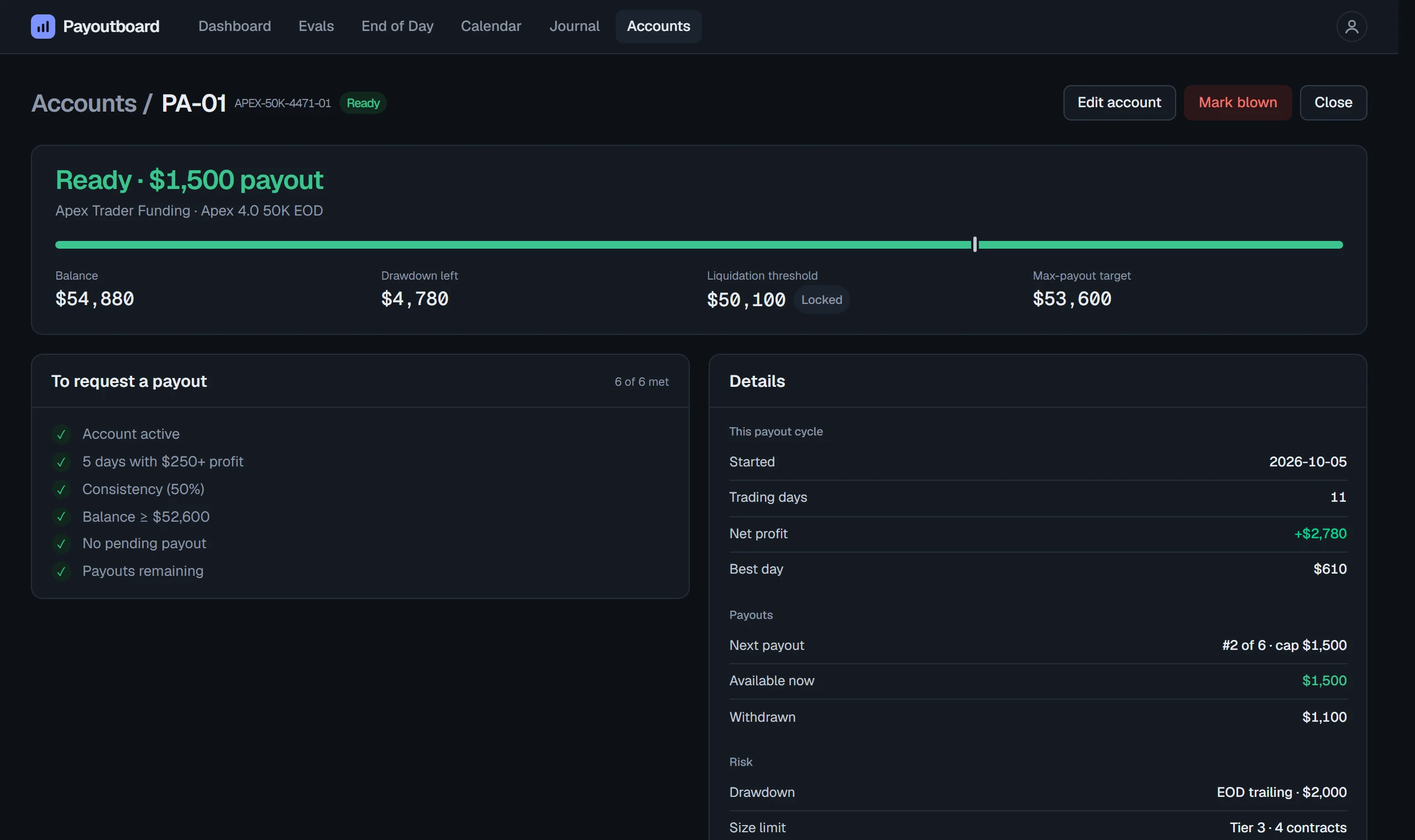Click the Withdrawn value $1,100
Screen dimensions: 1415x840
pyautogui.click(x=1324, y=717)
